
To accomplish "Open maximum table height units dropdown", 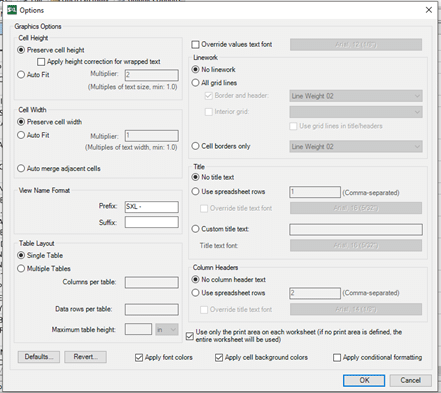I will 167,329.
